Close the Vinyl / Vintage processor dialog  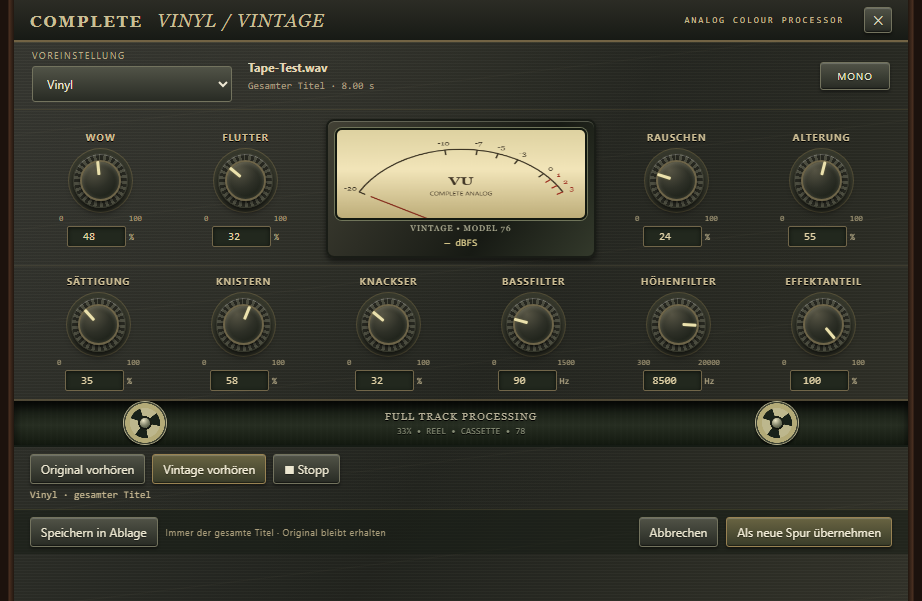(877, 21)
